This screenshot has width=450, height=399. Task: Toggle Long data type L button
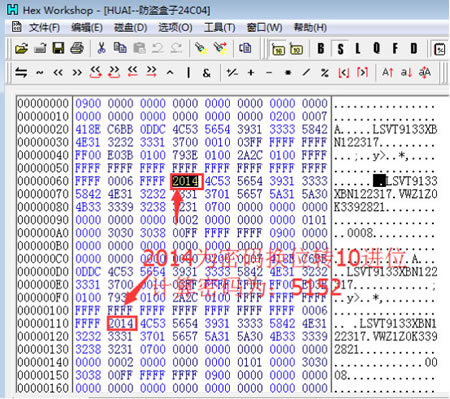click(x=358, y=49)
